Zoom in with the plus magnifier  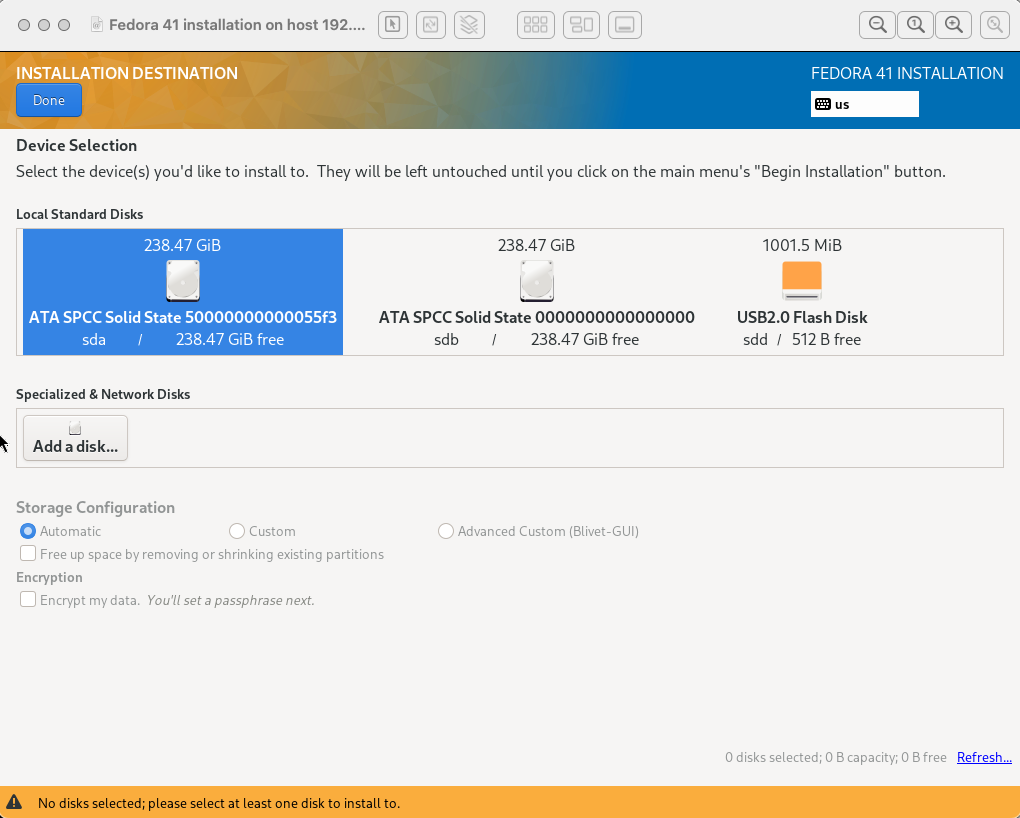[954, 25]
